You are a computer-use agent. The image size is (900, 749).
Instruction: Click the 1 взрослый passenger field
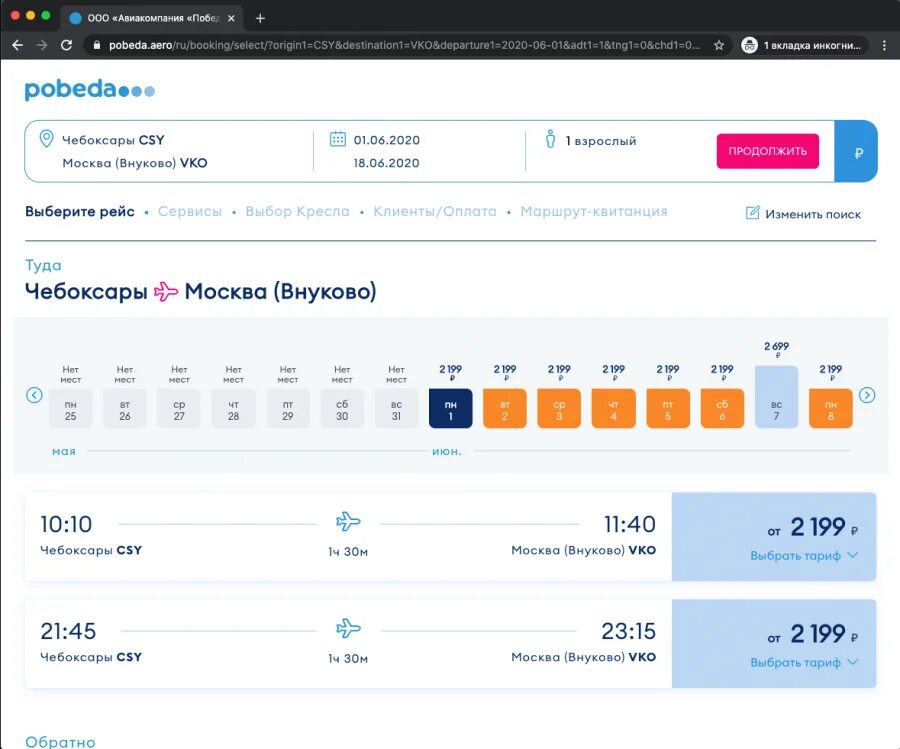click(x=601, y=141)
